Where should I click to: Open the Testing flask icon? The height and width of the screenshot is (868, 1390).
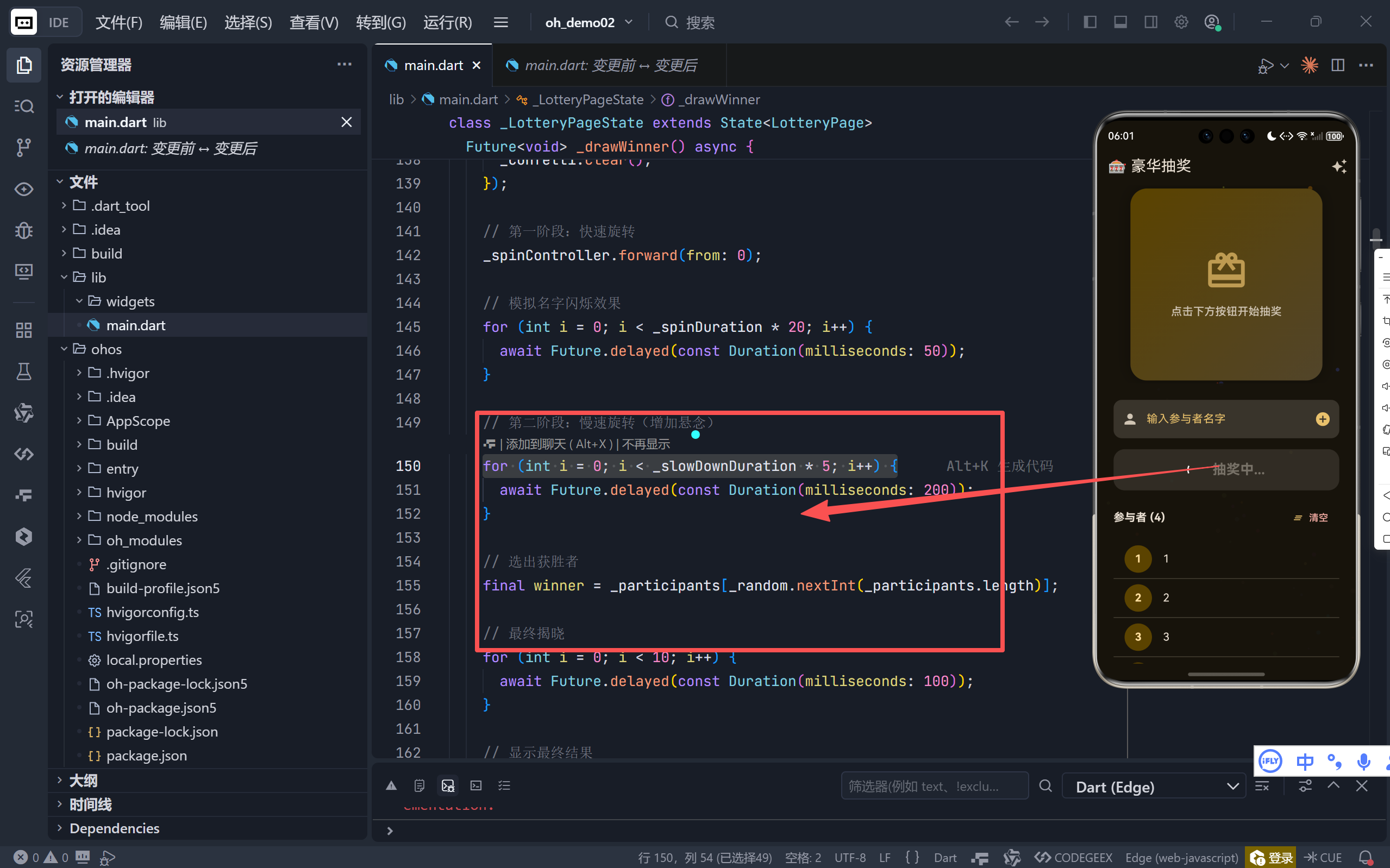pyautogui.click(x=23, y=372)
